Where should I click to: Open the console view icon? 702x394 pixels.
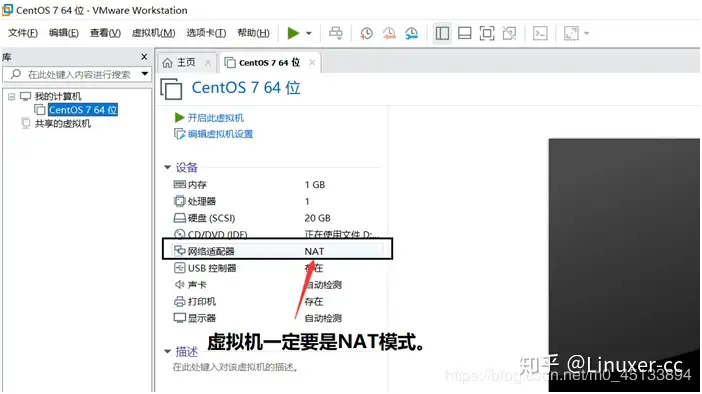tap(540, 33)
